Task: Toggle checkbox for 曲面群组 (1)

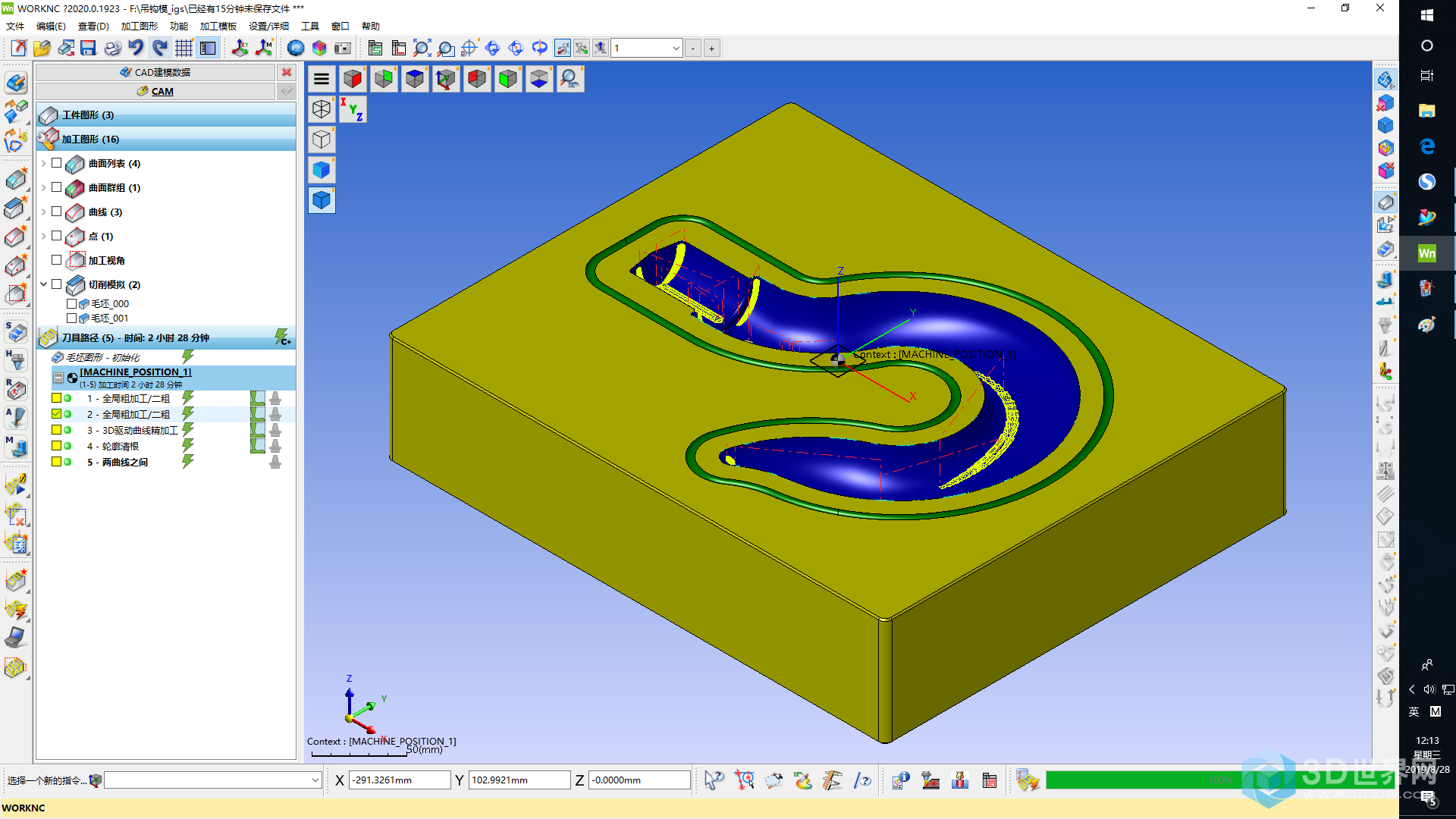Action: tap(56, 187)
